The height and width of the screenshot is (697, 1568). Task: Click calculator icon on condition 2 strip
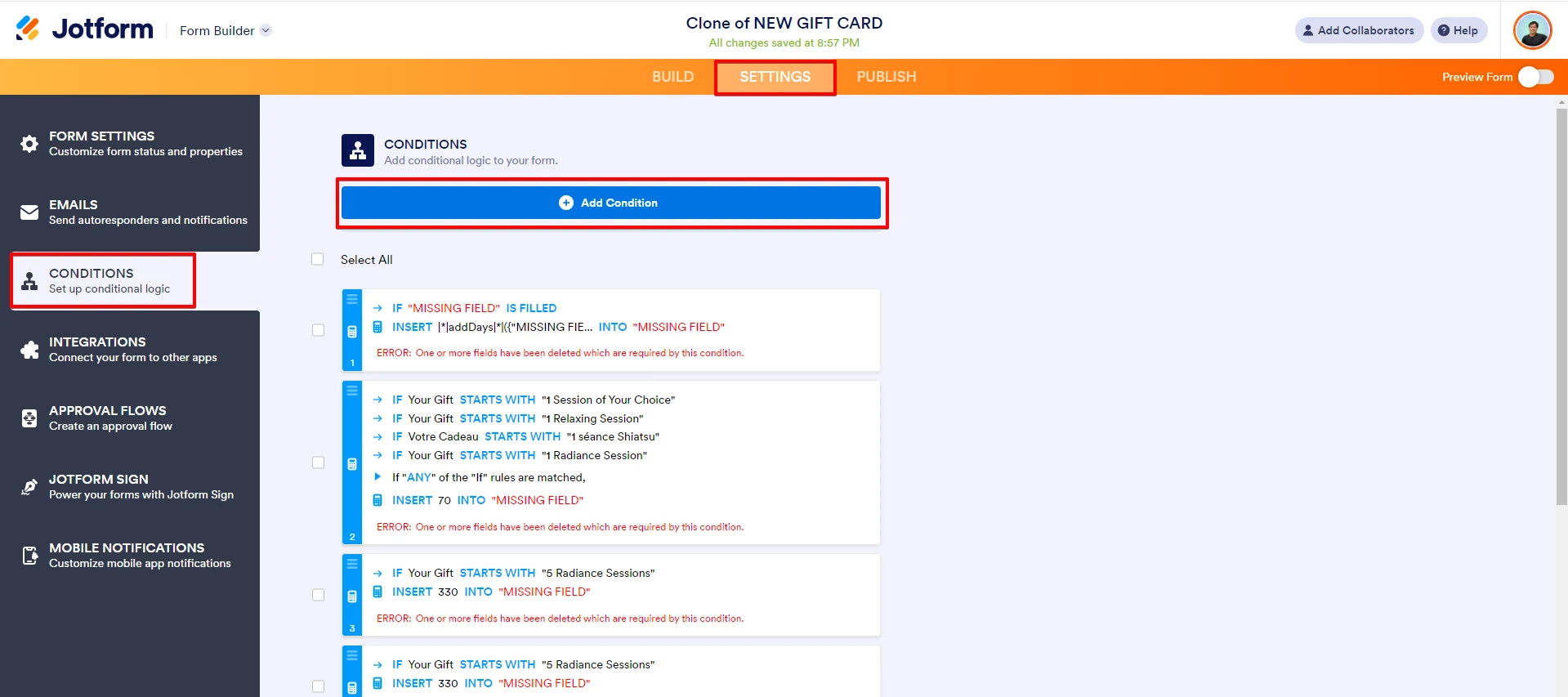[x=352, y=464]
